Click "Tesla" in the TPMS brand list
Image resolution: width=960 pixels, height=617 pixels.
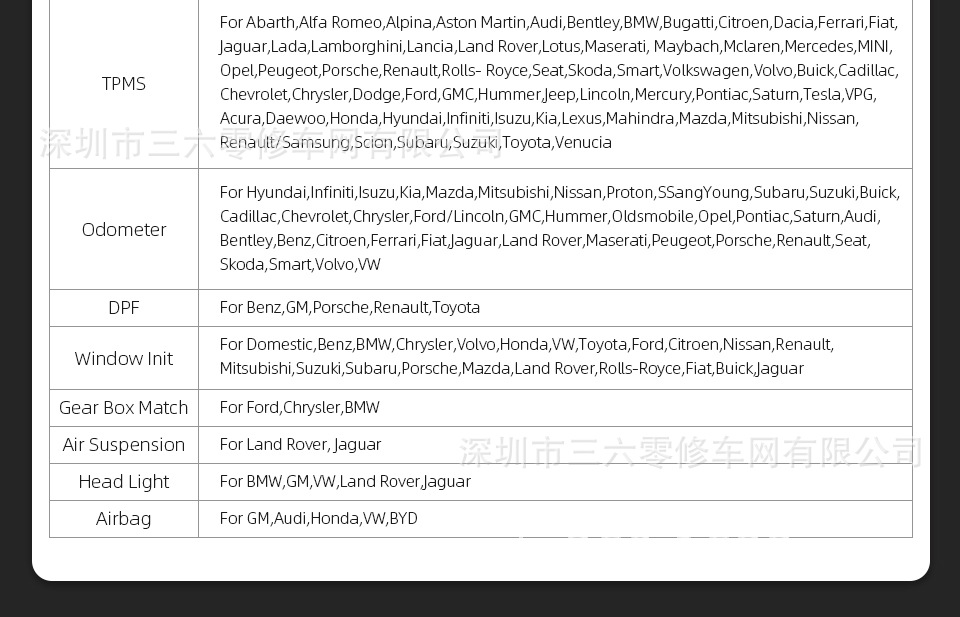822,95
